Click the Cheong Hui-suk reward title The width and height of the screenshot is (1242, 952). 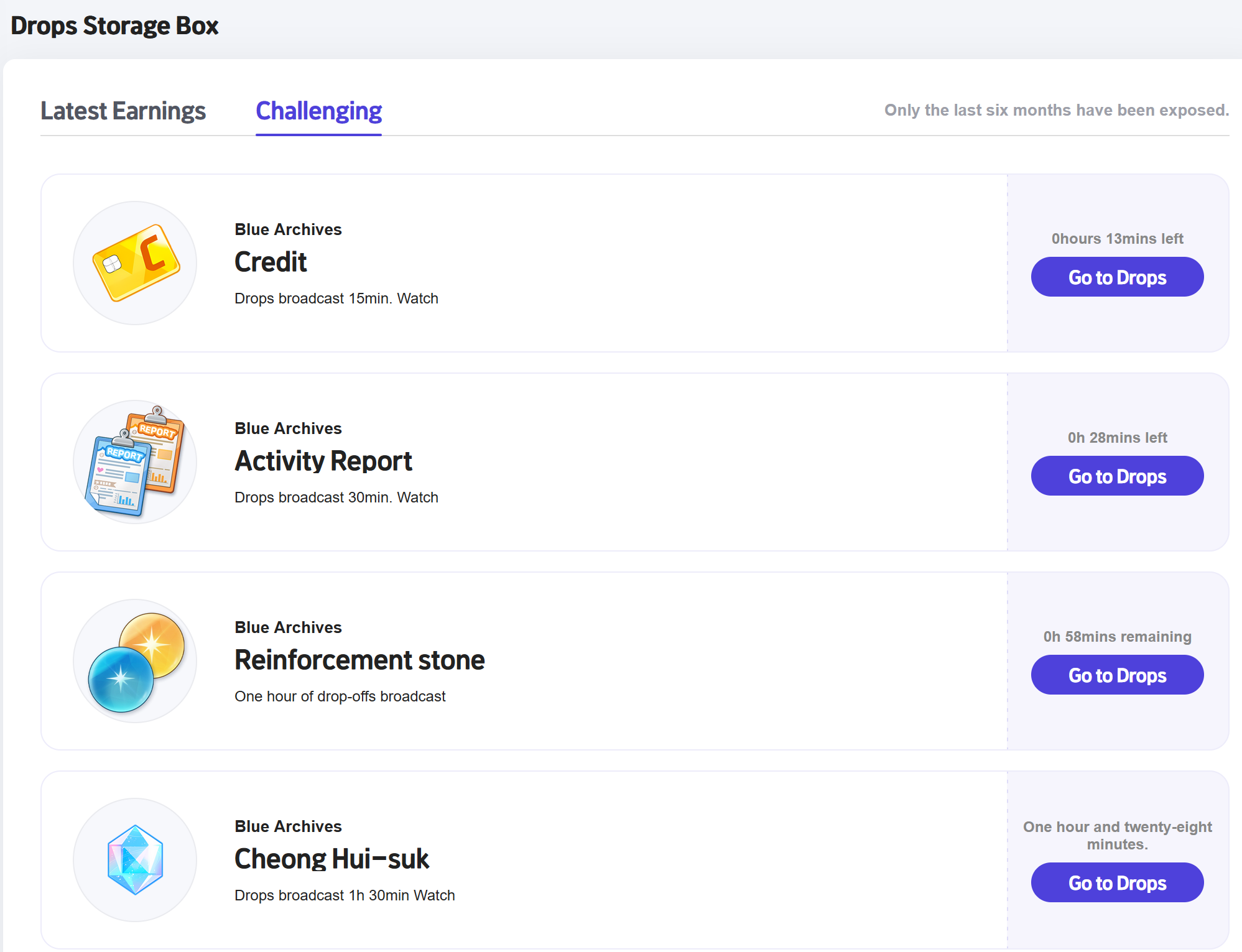click(x=331, y=859)
